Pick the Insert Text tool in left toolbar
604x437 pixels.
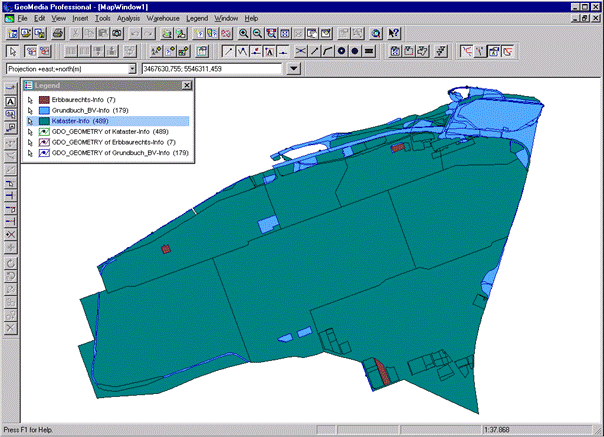[x=10, y=101]
